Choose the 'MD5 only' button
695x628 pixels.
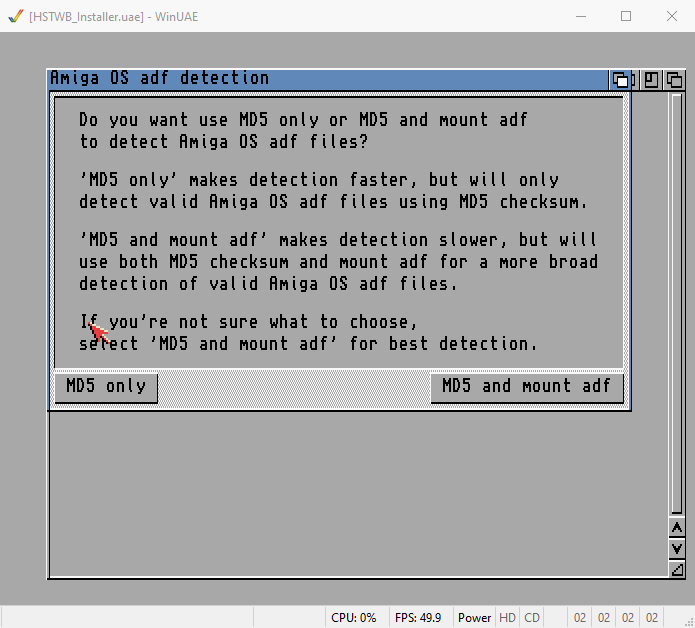[106, 388]
